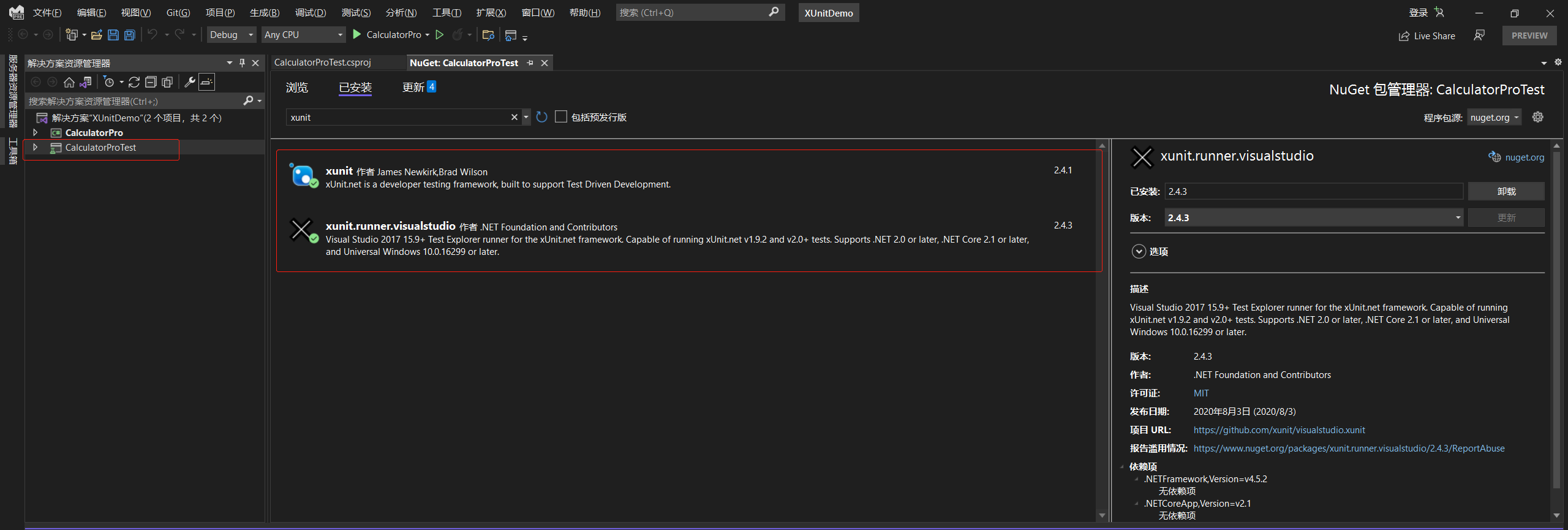Screen dimensions: 1568x530
Task: Click the New Project toolbar icon
Action: point(72,35)
